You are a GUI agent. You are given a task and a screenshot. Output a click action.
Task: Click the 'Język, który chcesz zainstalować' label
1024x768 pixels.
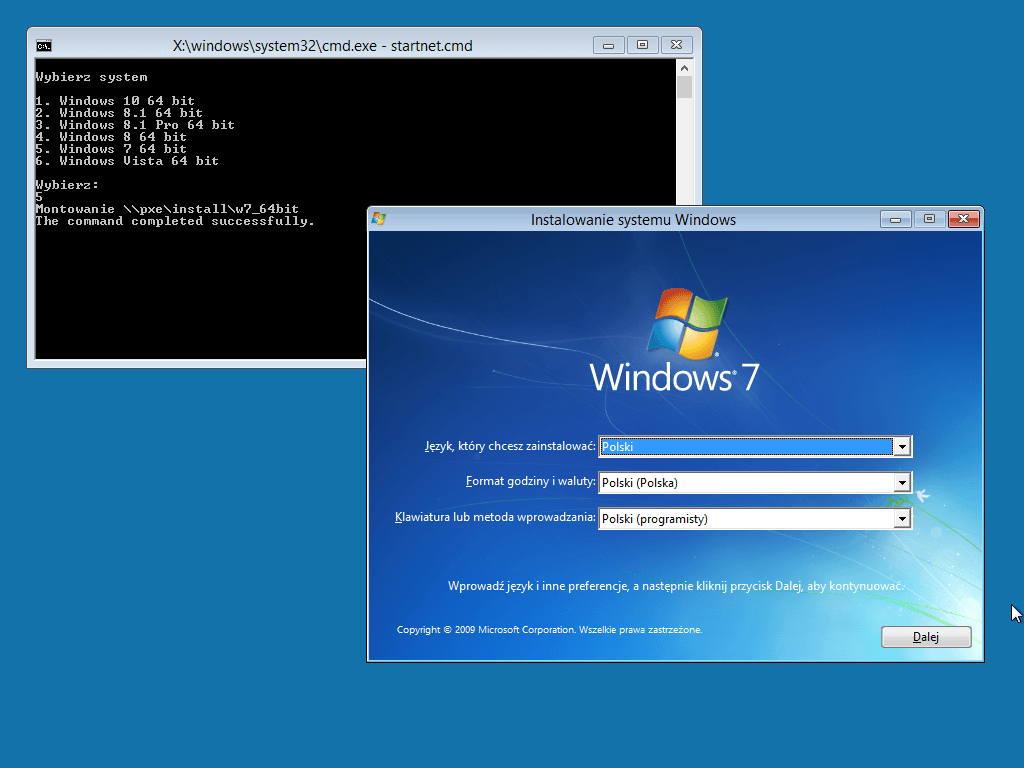[x=510, y=446]
